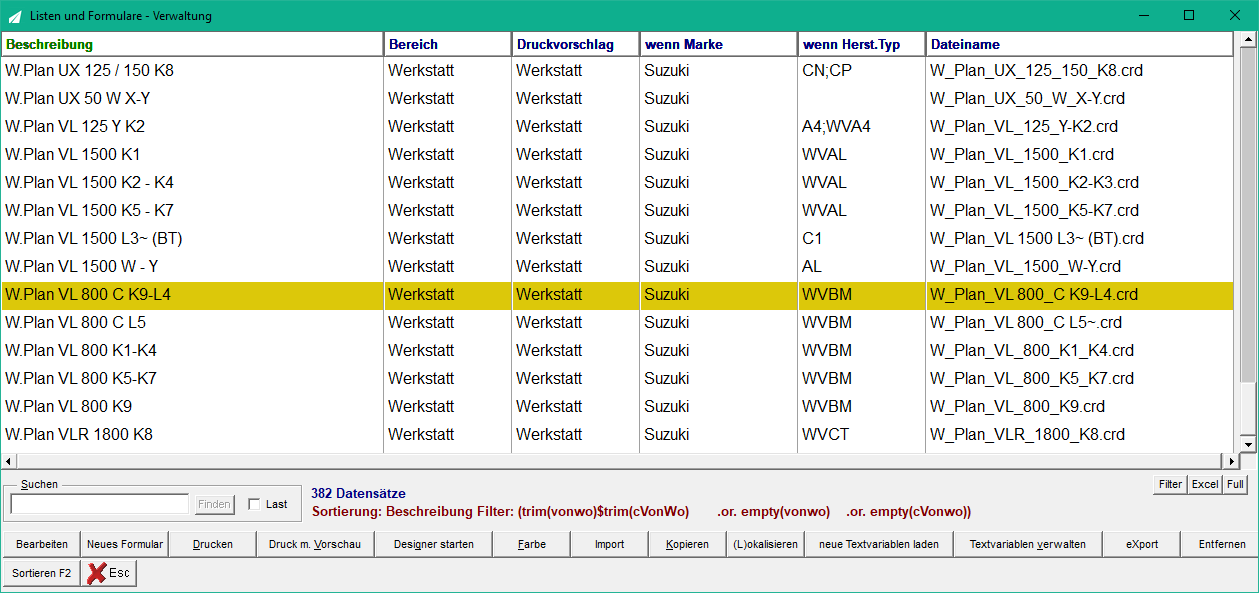Click the Druckvorschlag column header
The width and height of the screenshot is (1259, 593).
pyautogui.click(x=576, y=44)
